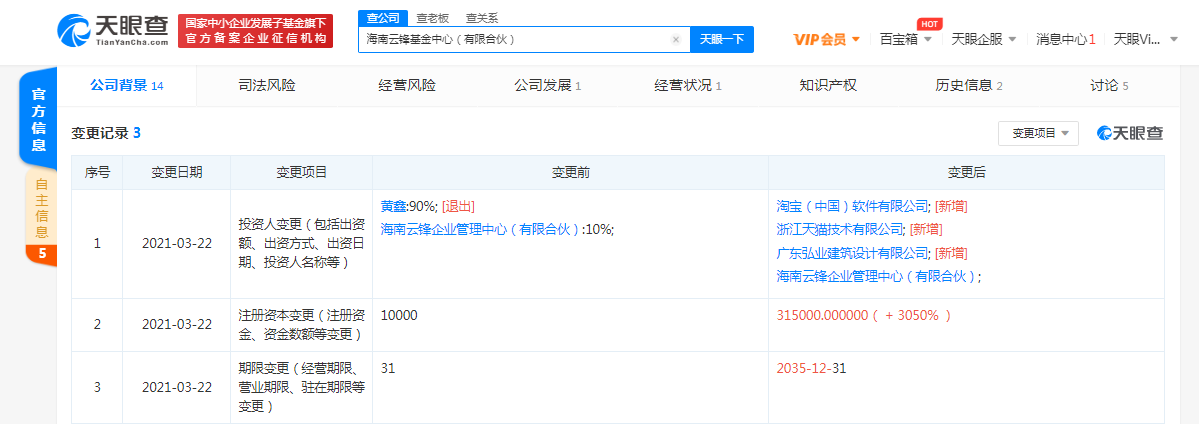1199x424 pixels.
Task: Click the [新增] tag after 淘宝
Action: (x=952, y=206)
